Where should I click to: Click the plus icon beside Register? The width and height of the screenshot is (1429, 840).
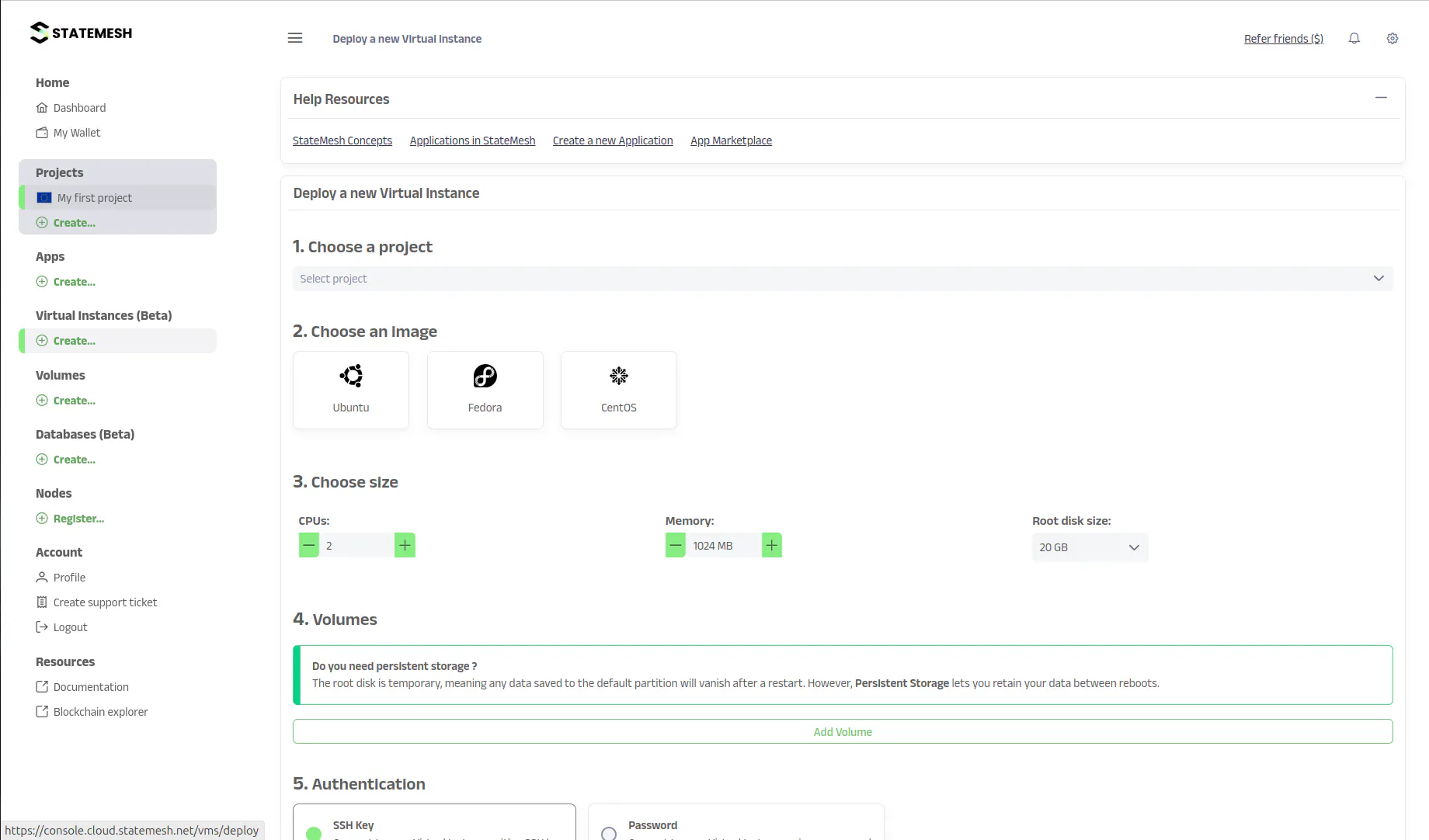[42, 519]
